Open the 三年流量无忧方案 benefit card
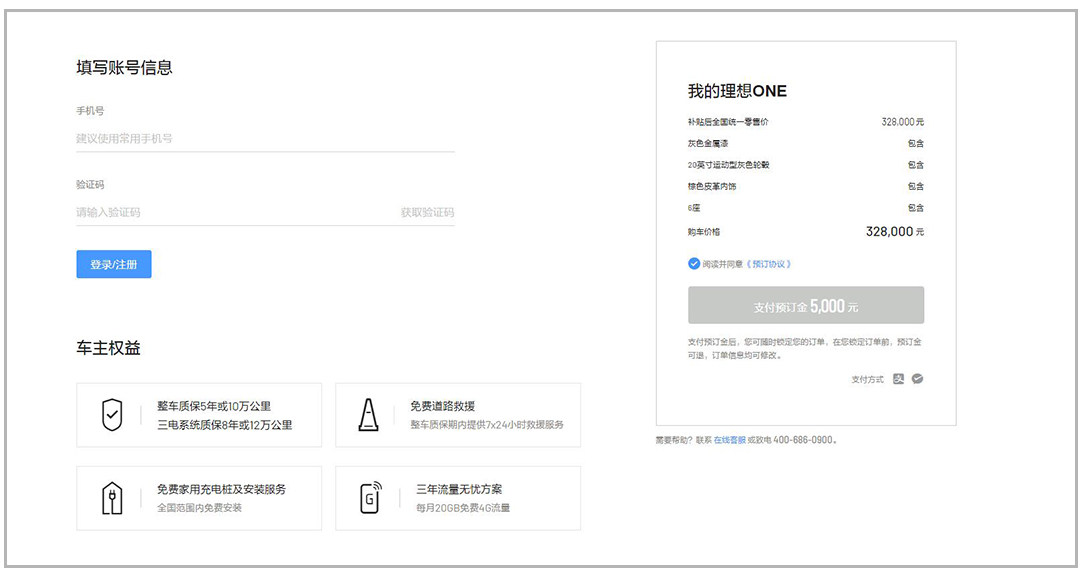The width and height of the screenshot is (1080, 576). 458,498
